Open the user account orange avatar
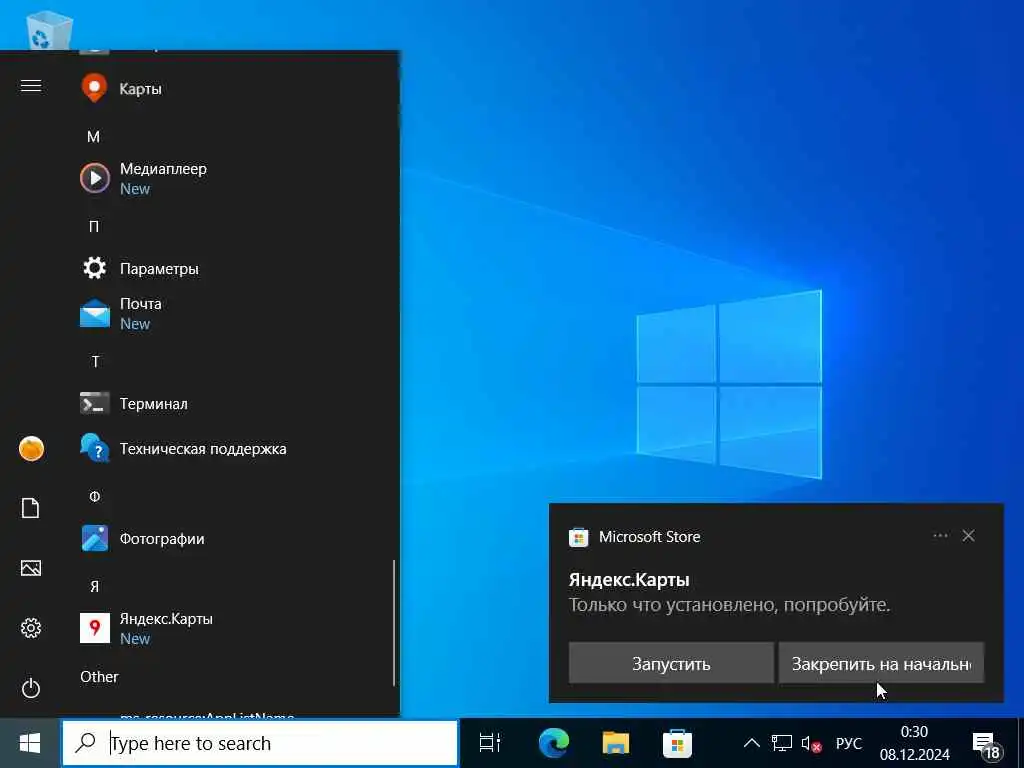The image size is (1024, 768). 31,449
